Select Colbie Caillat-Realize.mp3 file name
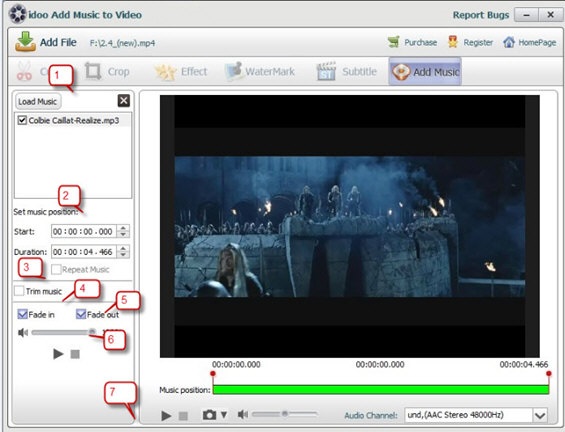Screen dimensions: 565x432 74,120
